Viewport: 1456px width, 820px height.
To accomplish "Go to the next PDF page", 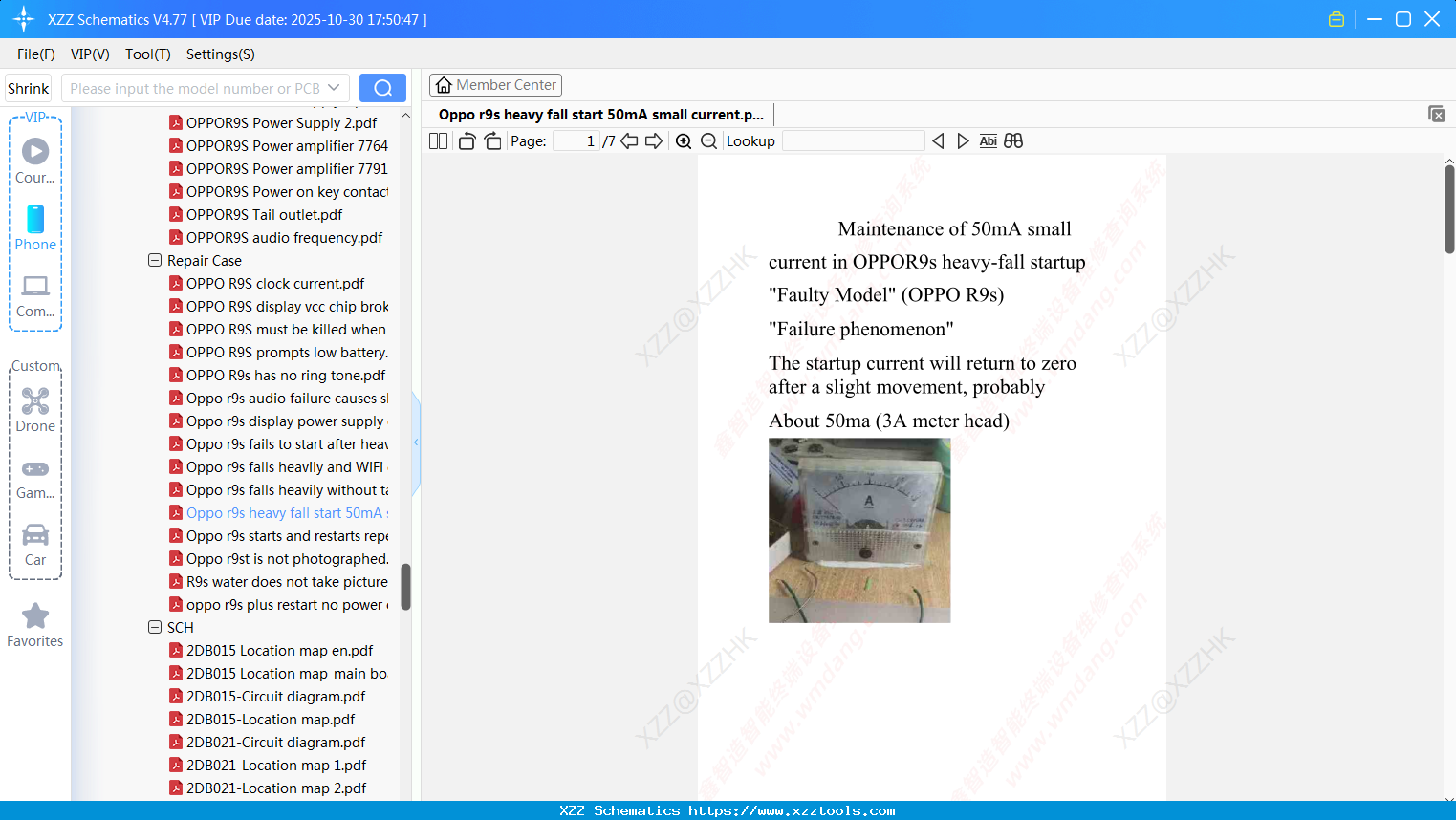I will click(x=654, y=141).
